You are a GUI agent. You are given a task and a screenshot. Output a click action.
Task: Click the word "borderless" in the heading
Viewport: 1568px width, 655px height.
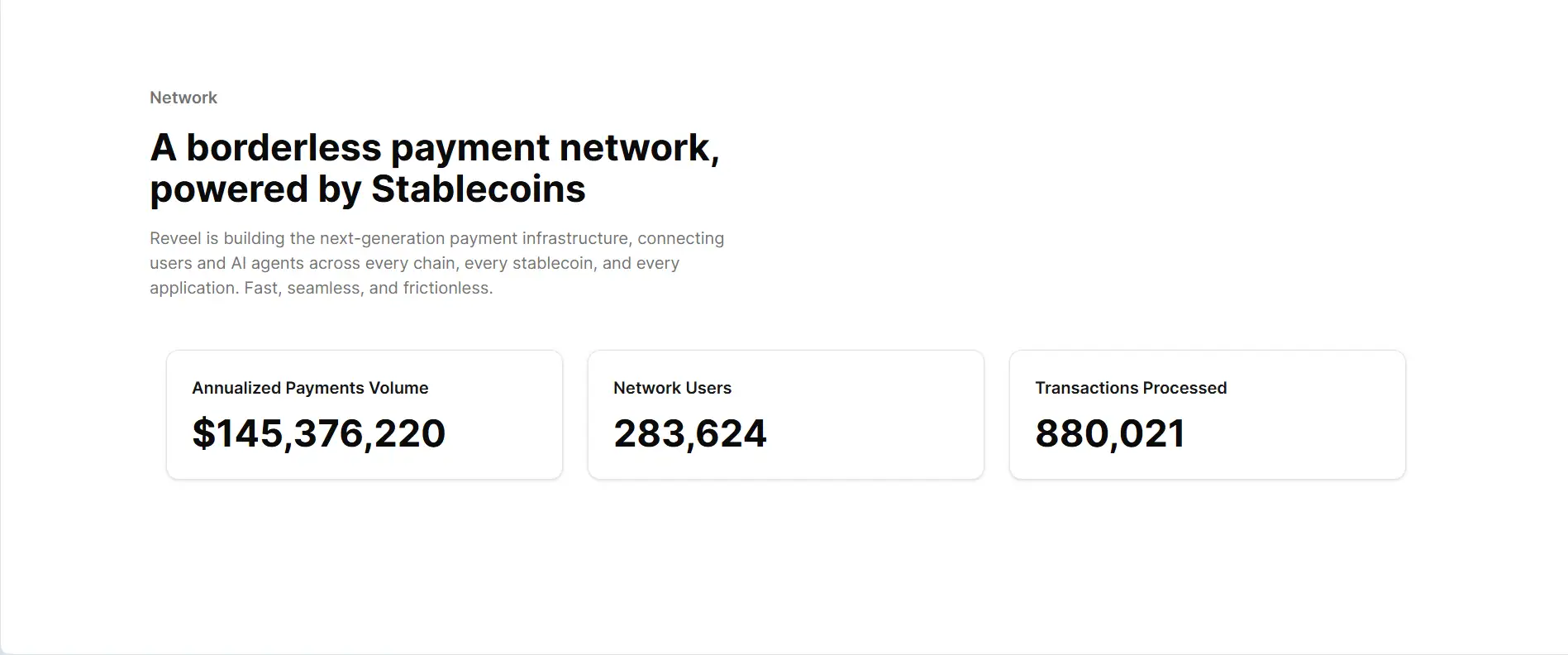(x=284, y=148)
